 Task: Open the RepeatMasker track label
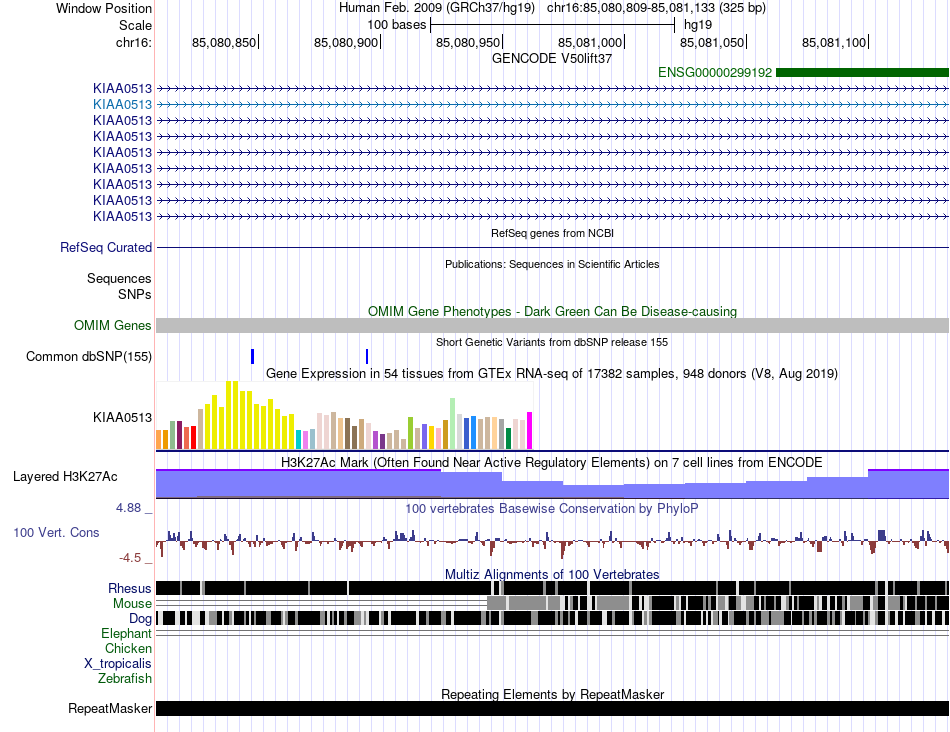tap(110, 708)
